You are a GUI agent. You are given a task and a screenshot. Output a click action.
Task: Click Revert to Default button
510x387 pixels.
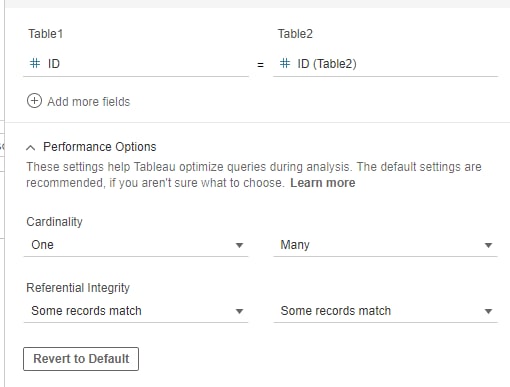tap(81, 359)
